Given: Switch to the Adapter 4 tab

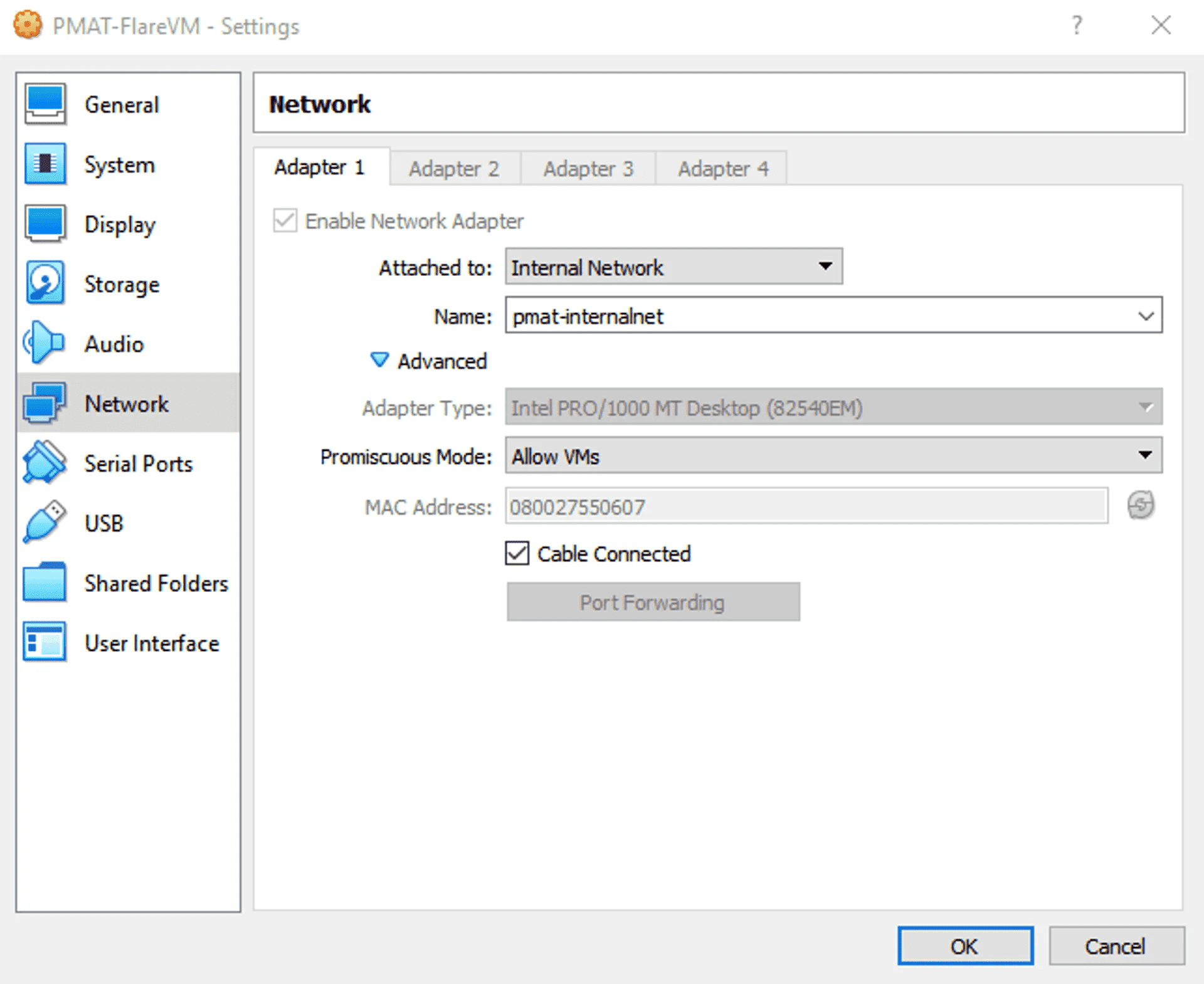Looking at the screenshot, I should pyautogui.click(x=722, y=168).
